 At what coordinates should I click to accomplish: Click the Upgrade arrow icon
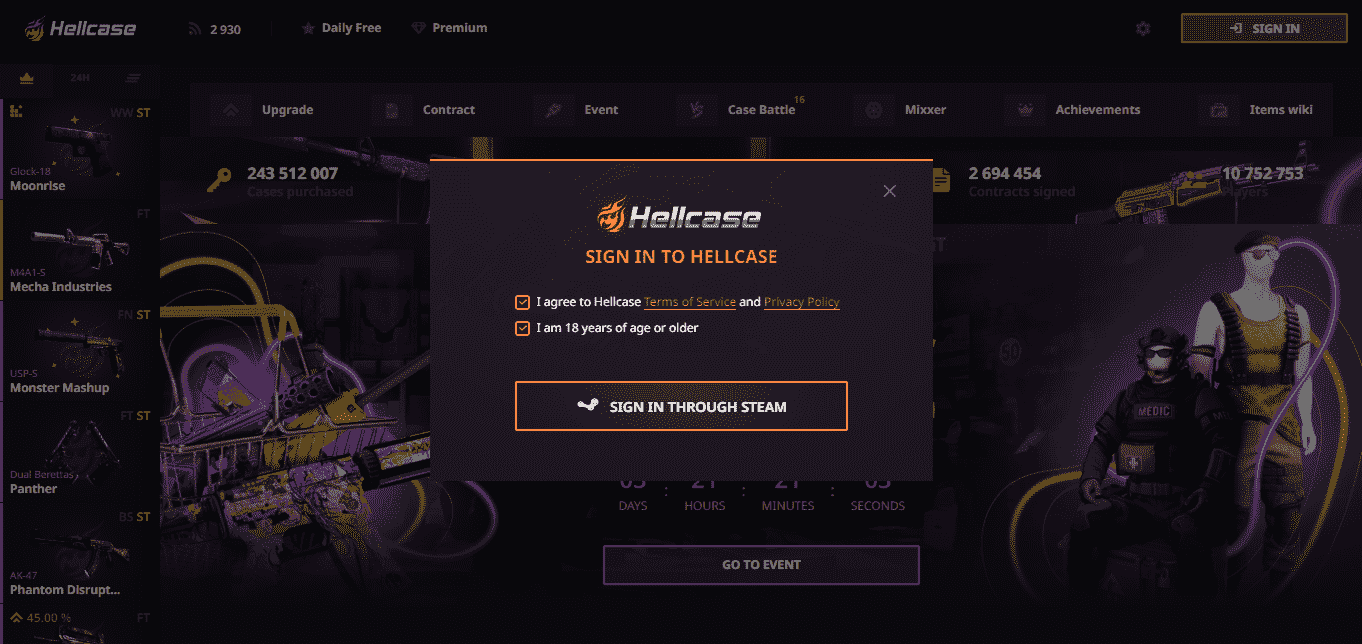[231, 110]
